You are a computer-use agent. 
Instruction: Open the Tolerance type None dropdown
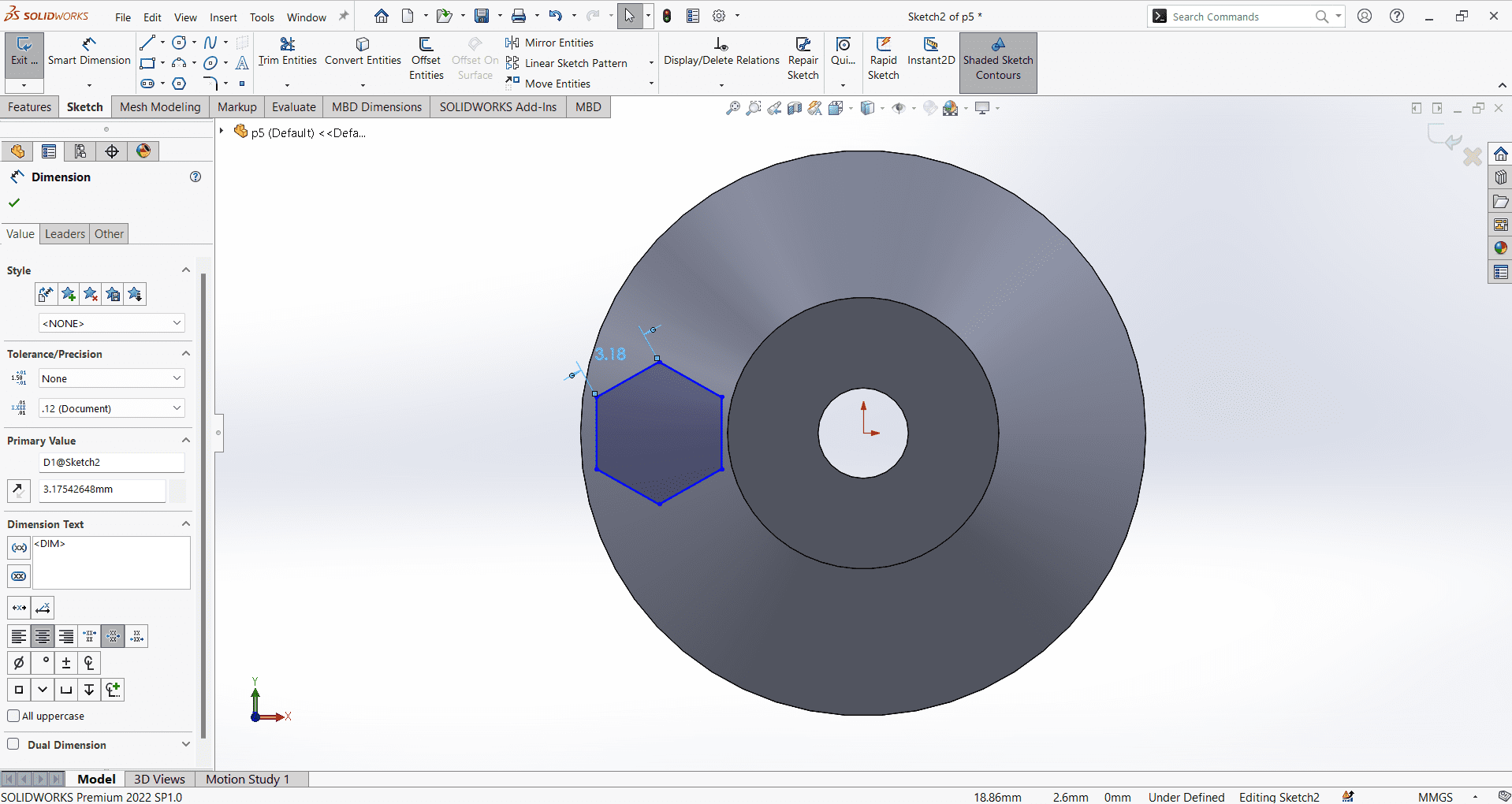(111, 378)
